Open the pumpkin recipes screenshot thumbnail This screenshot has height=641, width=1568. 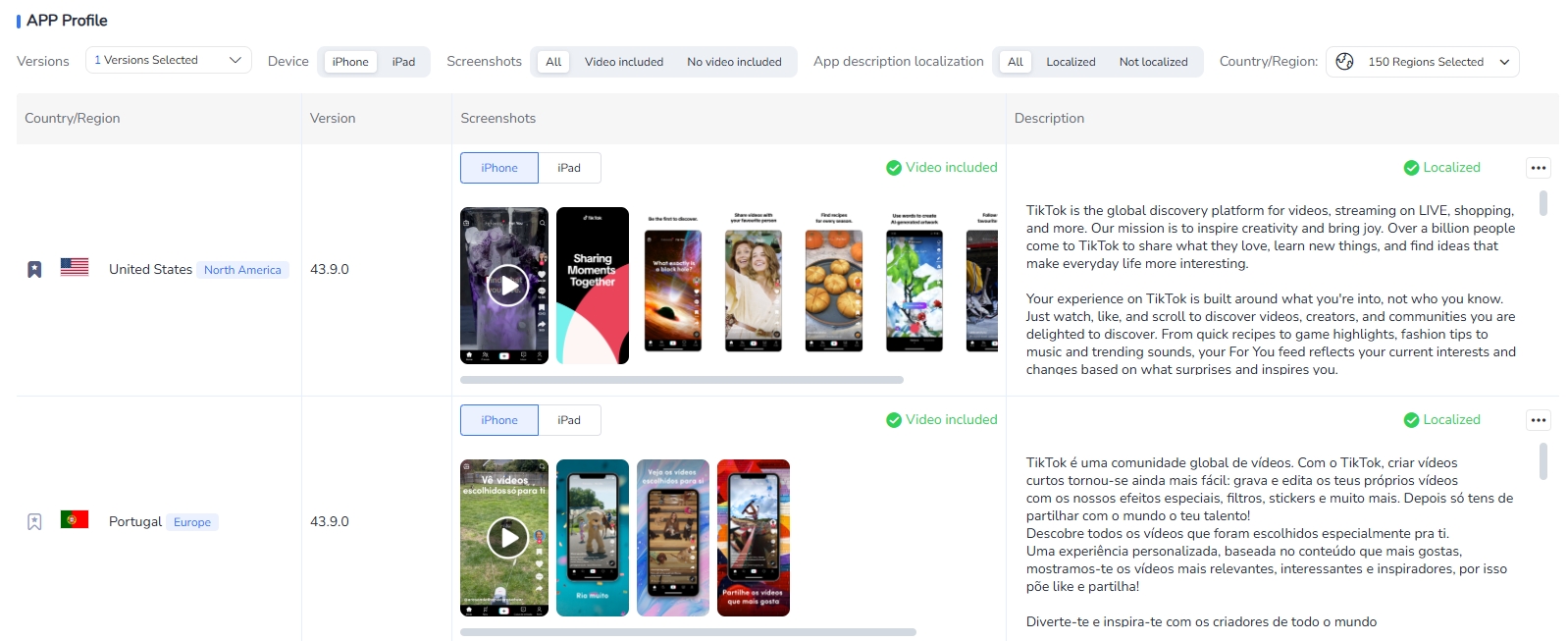point(834,286)
